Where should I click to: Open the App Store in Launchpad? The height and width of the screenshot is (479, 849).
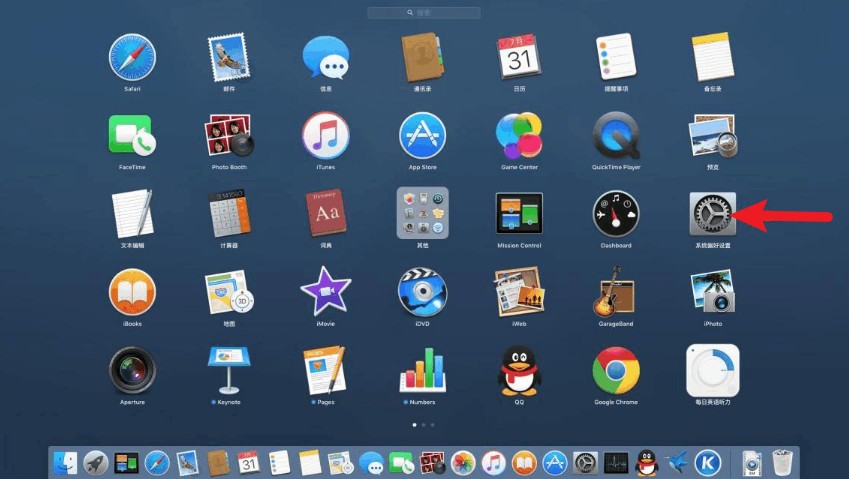point(422,135)
